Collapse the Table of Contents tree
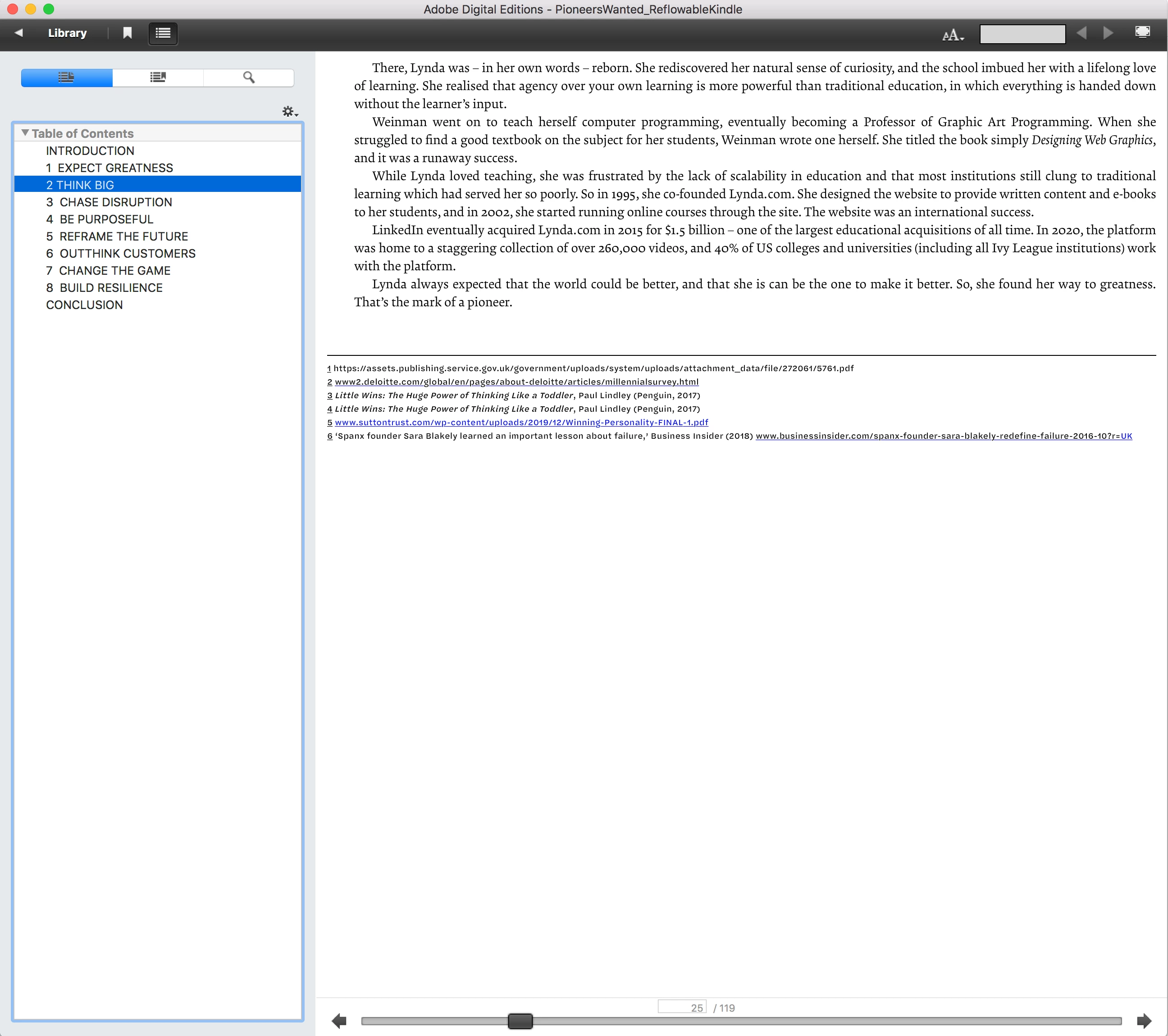Image resolution: width=1168 pixels, height=1036 pixels. pos(25,133)
